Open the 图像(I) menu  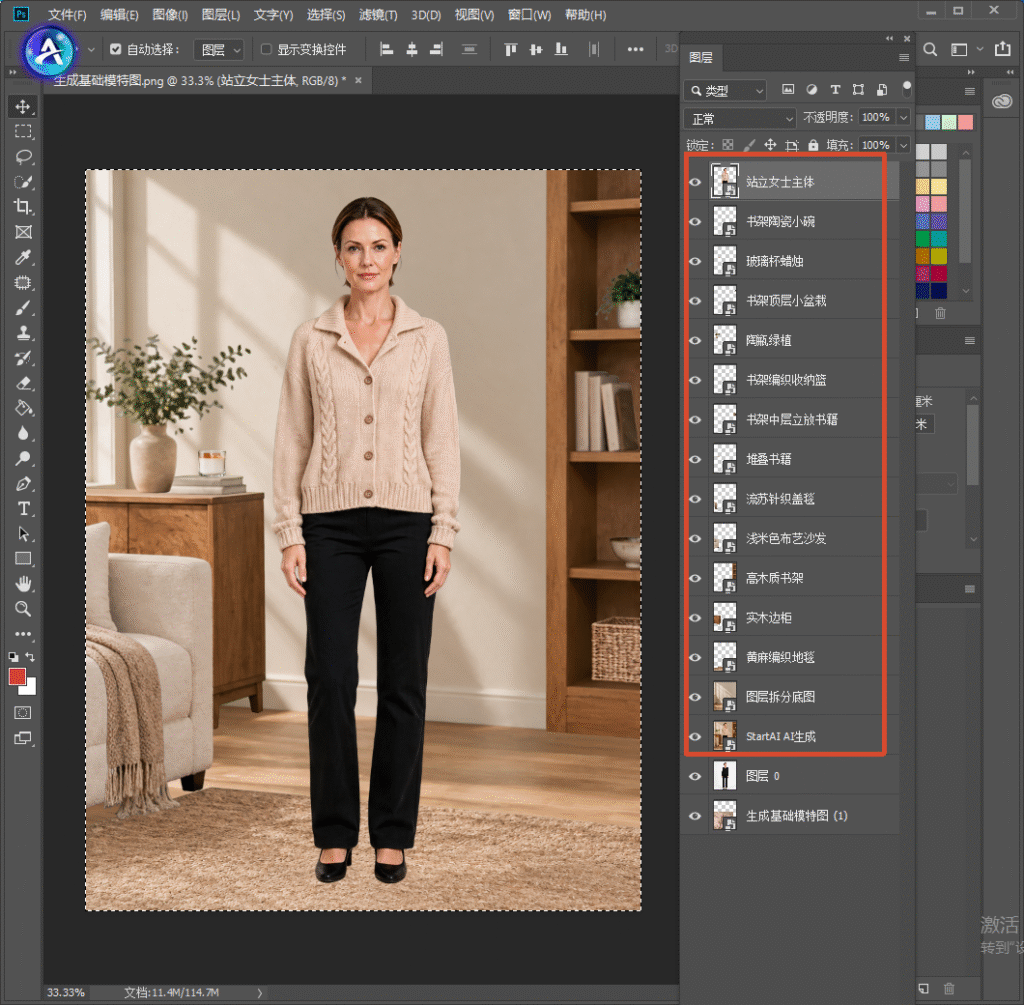tap(170, 14)
